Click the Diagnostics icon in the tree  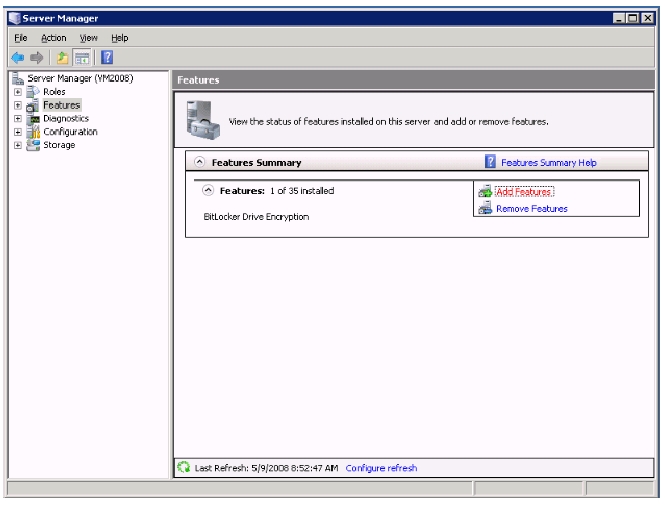pyautogui.click(x=33, y=118)
